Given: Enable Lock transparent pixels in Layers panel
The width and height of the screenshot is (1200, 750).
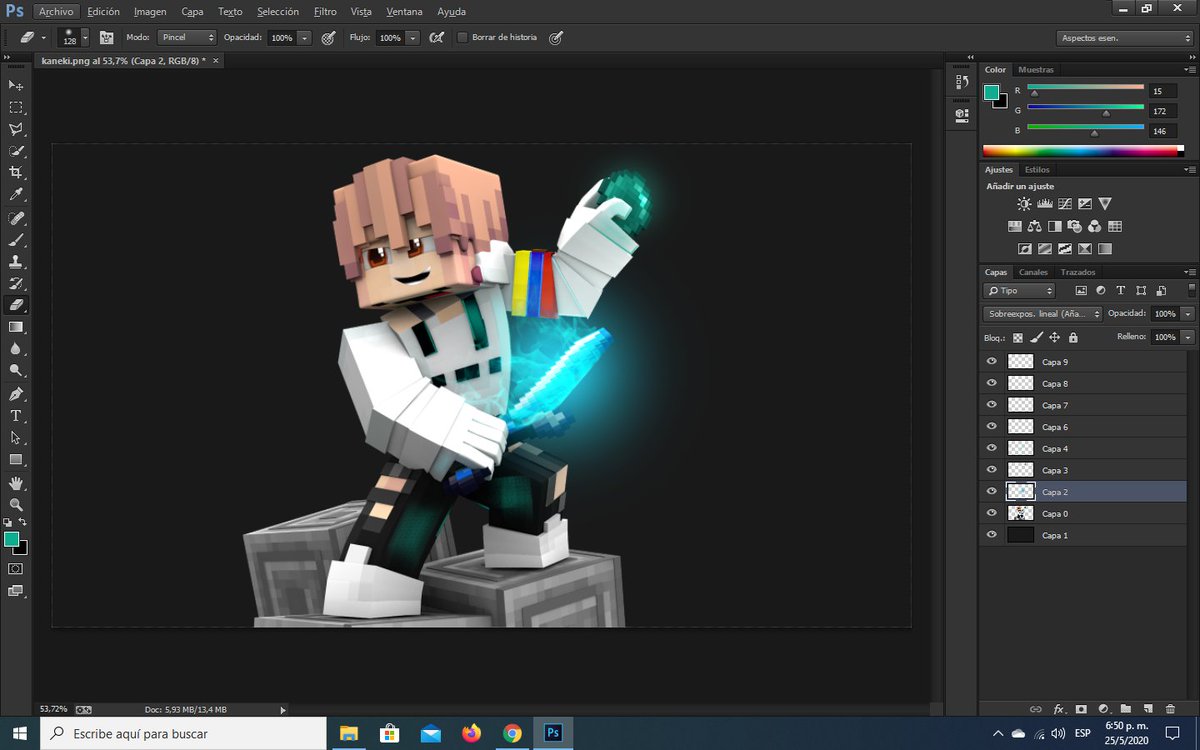Looking at the screenshot, I should coord(1018,337).
